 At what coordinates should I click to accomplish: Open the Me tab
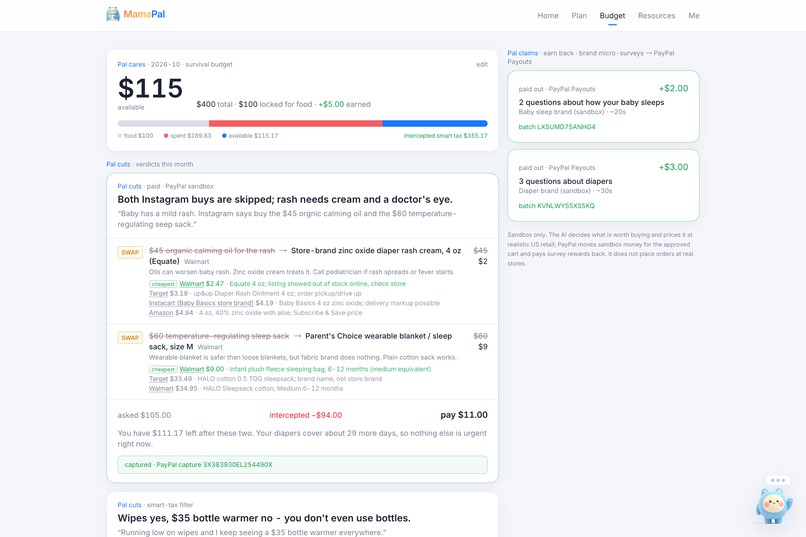pyautogui.click(x=693, y=16)
